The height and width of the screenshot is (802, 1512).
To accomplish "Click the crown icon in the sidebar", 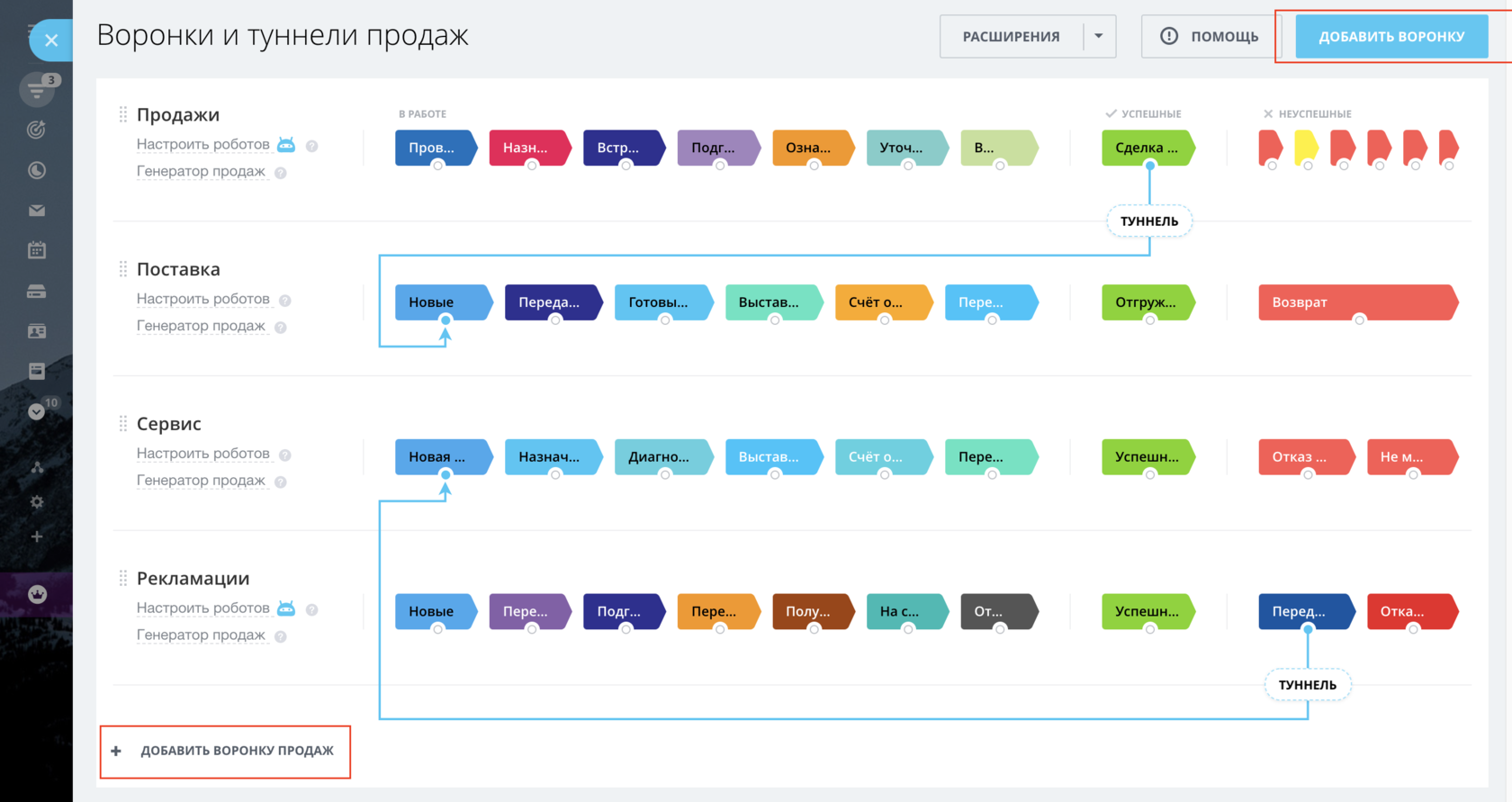I will [37, 594].
